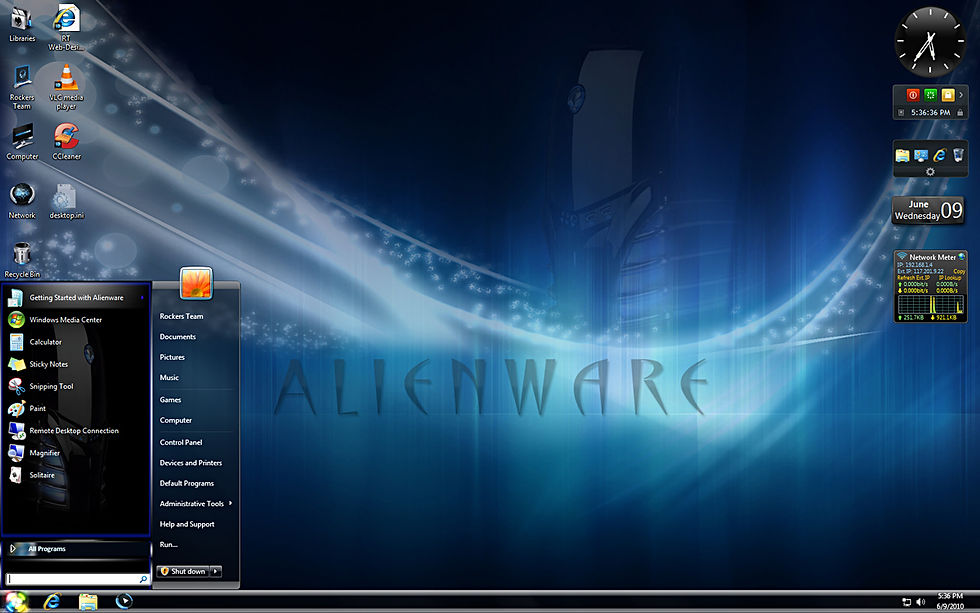
Task: Open Getting Started with Alienware
Action: coord(76,297)
